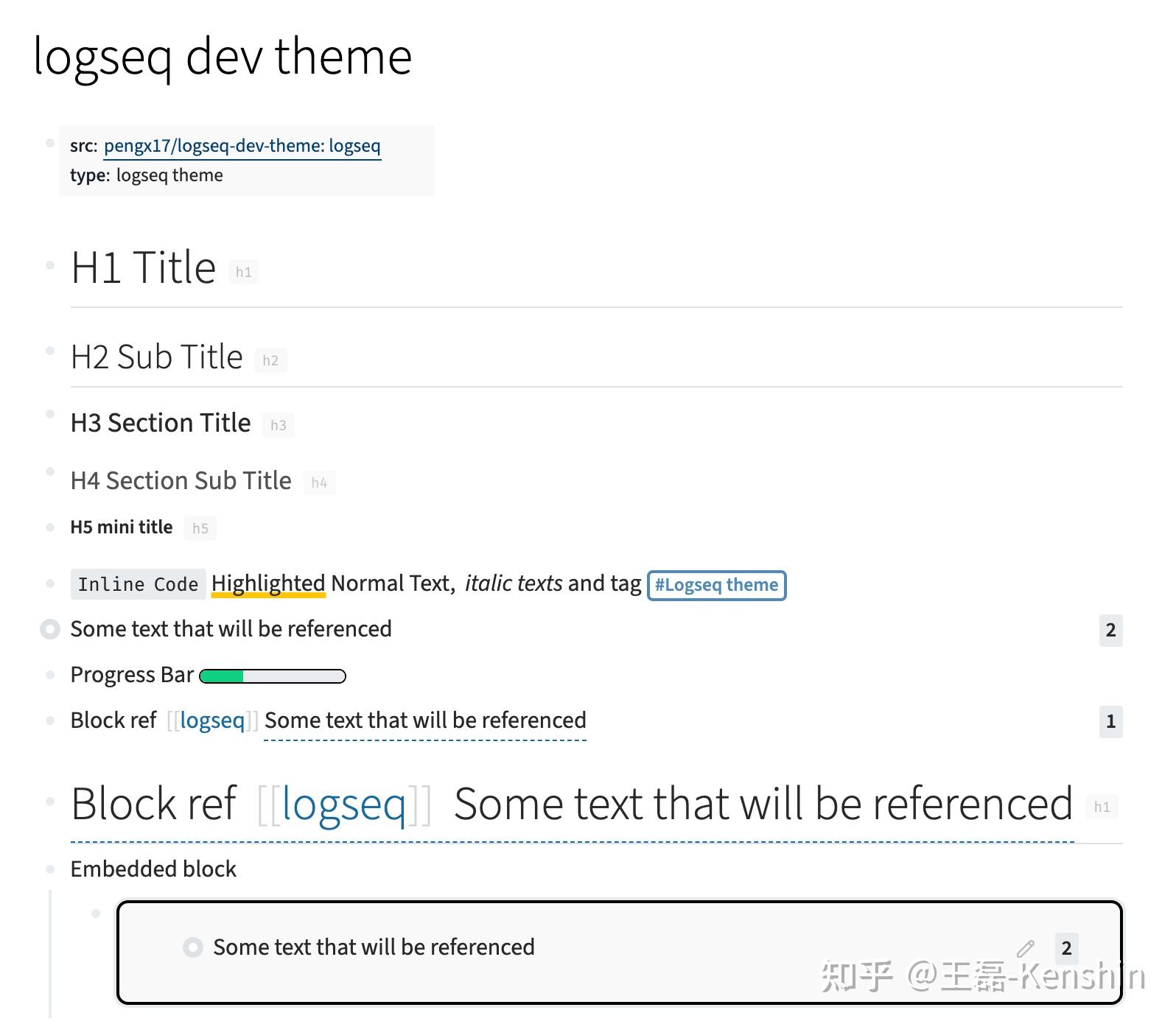Viewport: 1176px width, 1024px height.
Task: Open the "pengx17/logseq-dev-theme: logseq" source link
Action: 242,146
